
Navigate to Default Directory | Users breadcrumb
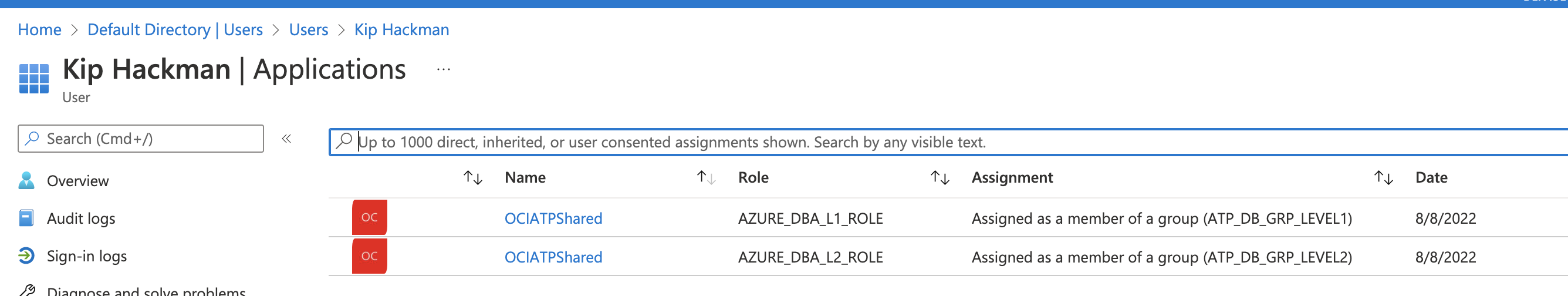[x=175, y=30]
